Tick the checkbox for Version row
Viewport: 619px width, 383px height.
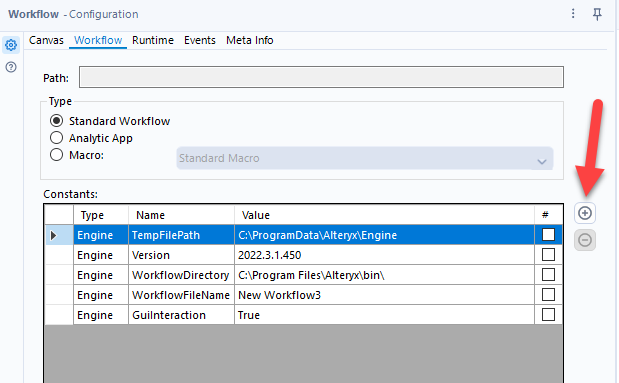tap(548, 255)
